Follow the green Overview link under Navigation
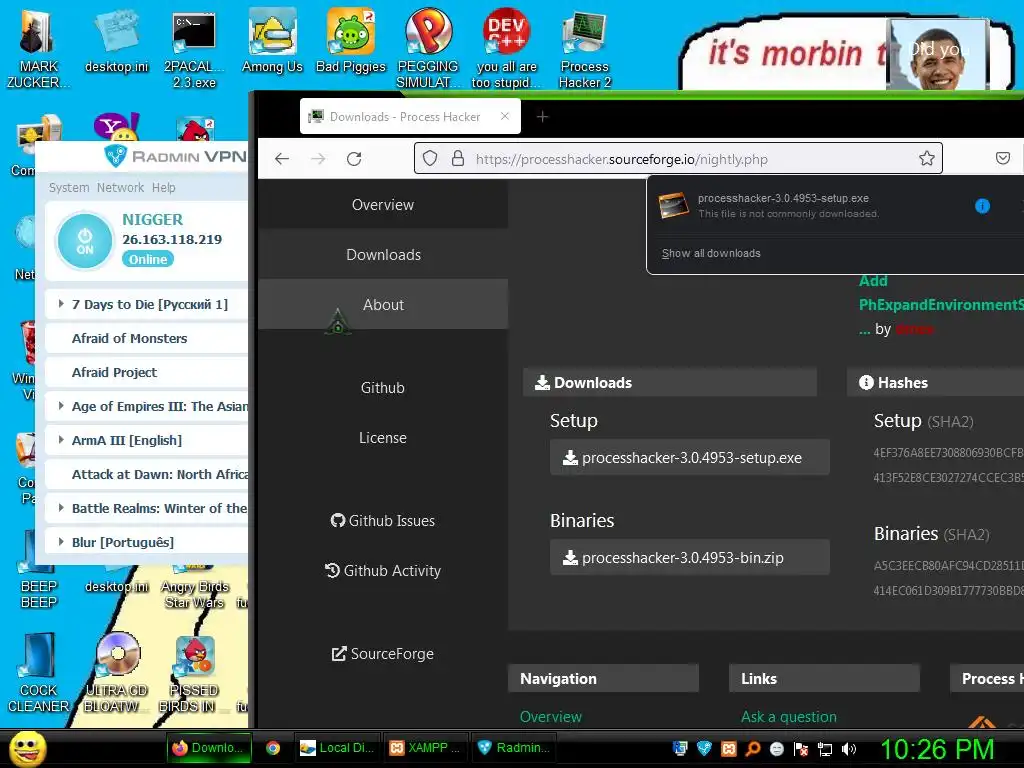 click(551, 716)
